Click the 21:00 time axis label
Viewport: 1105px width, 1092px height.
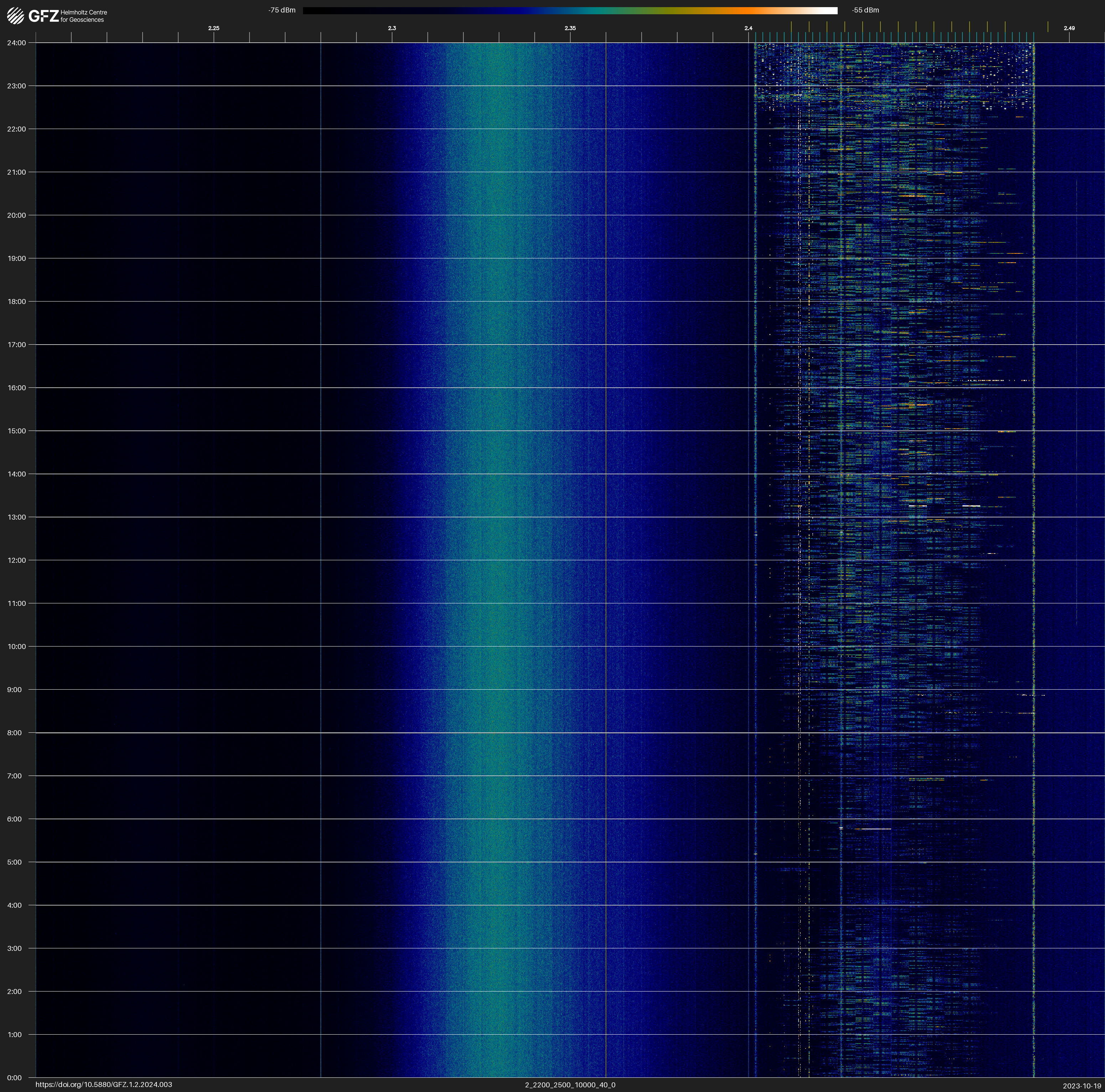(x=17, y=172)
